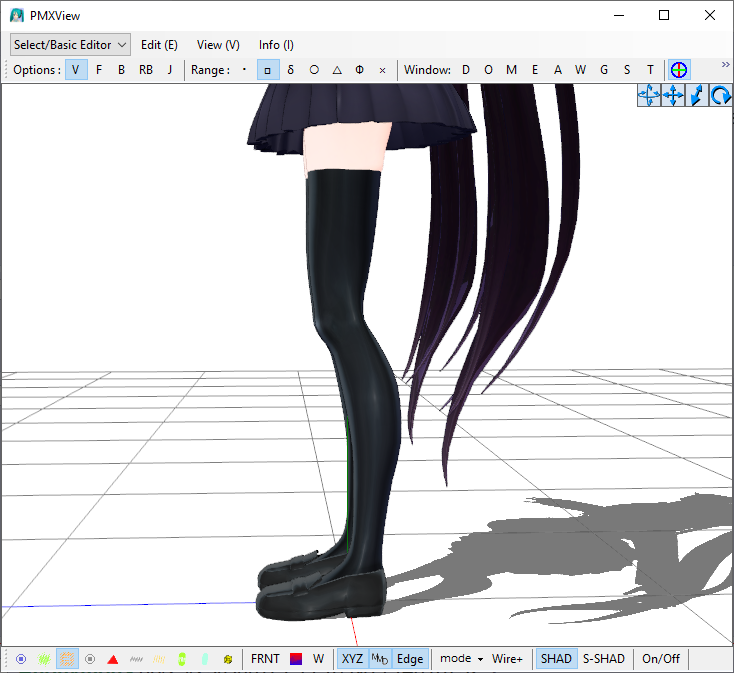This screenshot has width=734, height=673.
Task: Open window G from Window toolbar
Action: coord(604,70)
